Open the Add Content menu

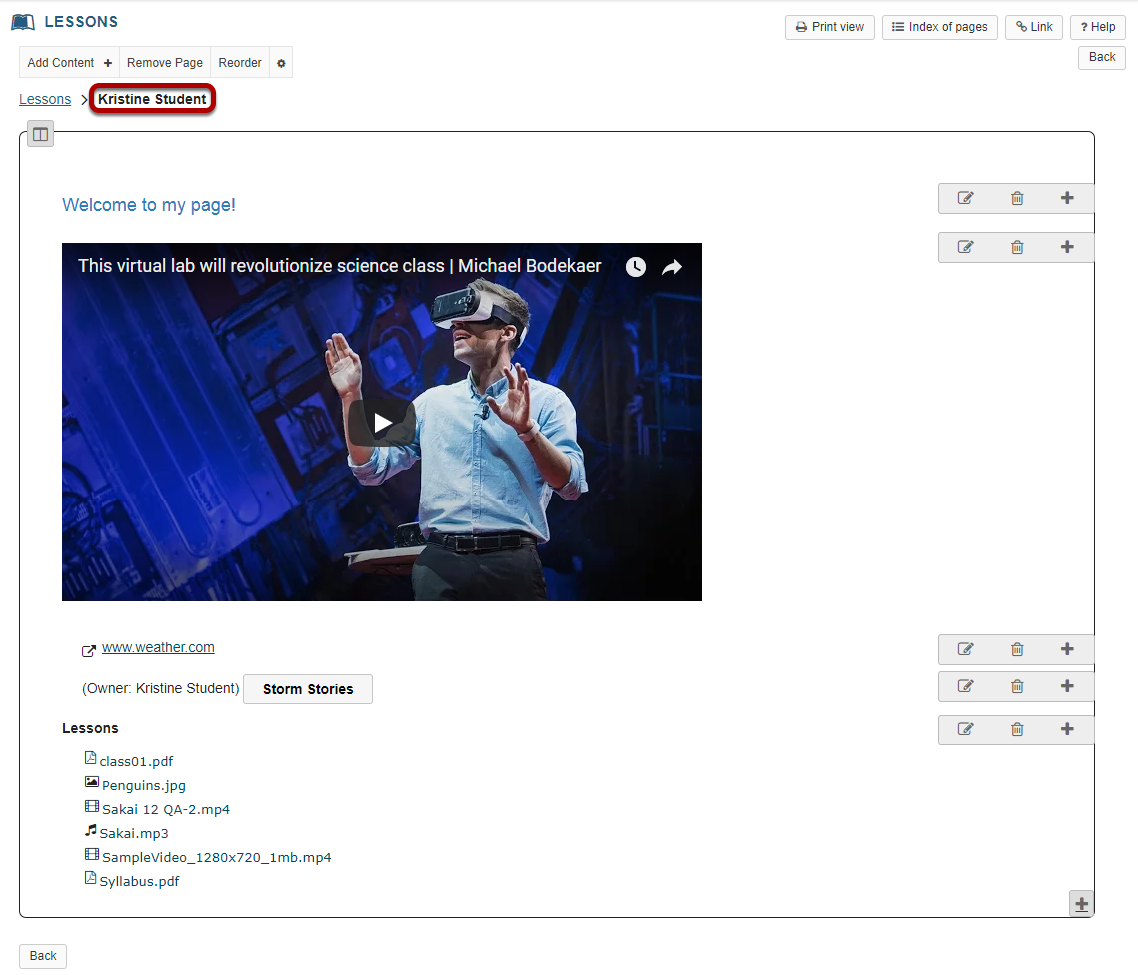pos(69,62)
